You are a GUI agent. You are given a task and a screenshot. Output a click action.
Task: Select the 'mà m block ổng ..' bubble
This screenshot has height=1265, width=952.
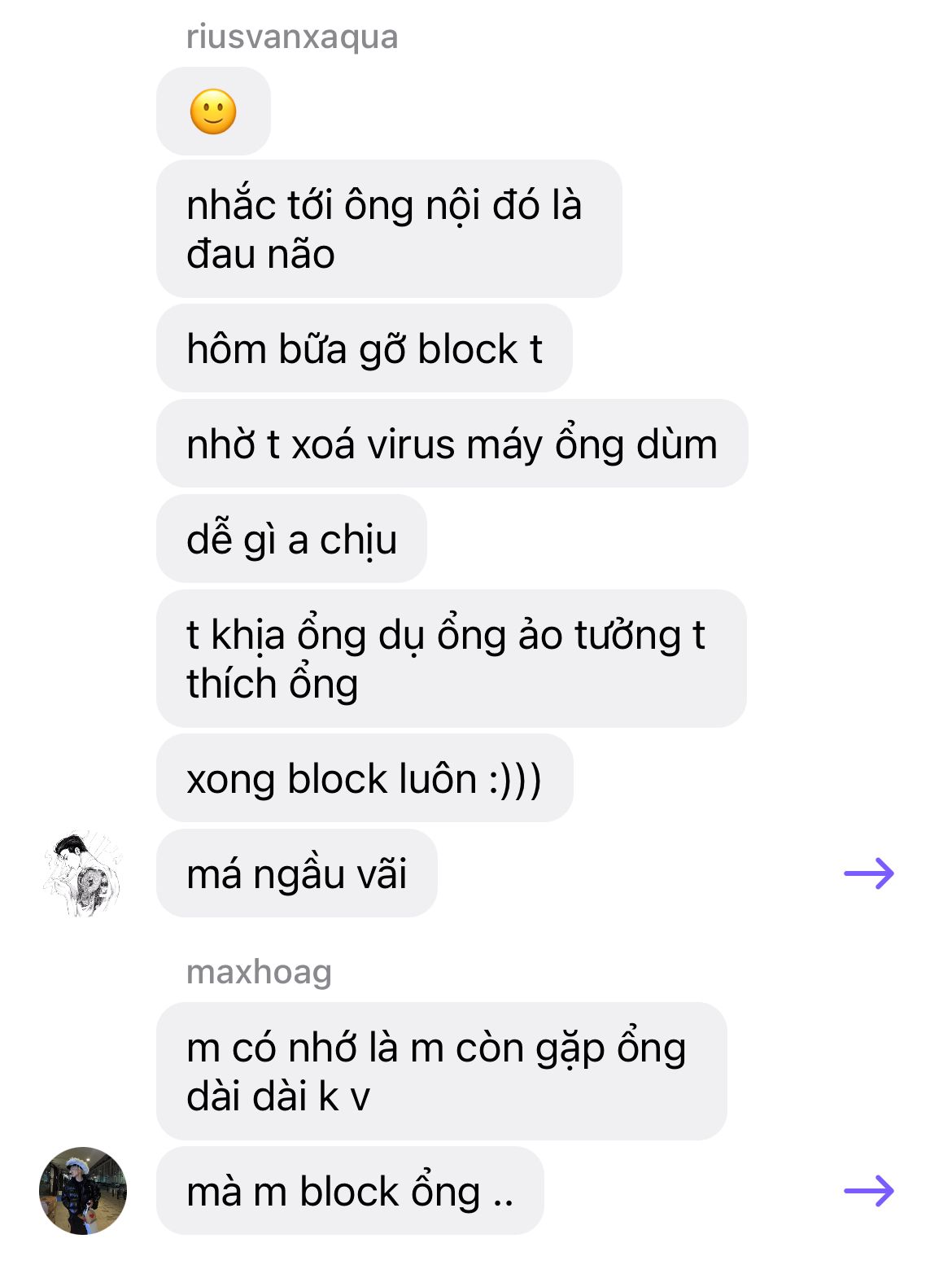coord(350,1191)
